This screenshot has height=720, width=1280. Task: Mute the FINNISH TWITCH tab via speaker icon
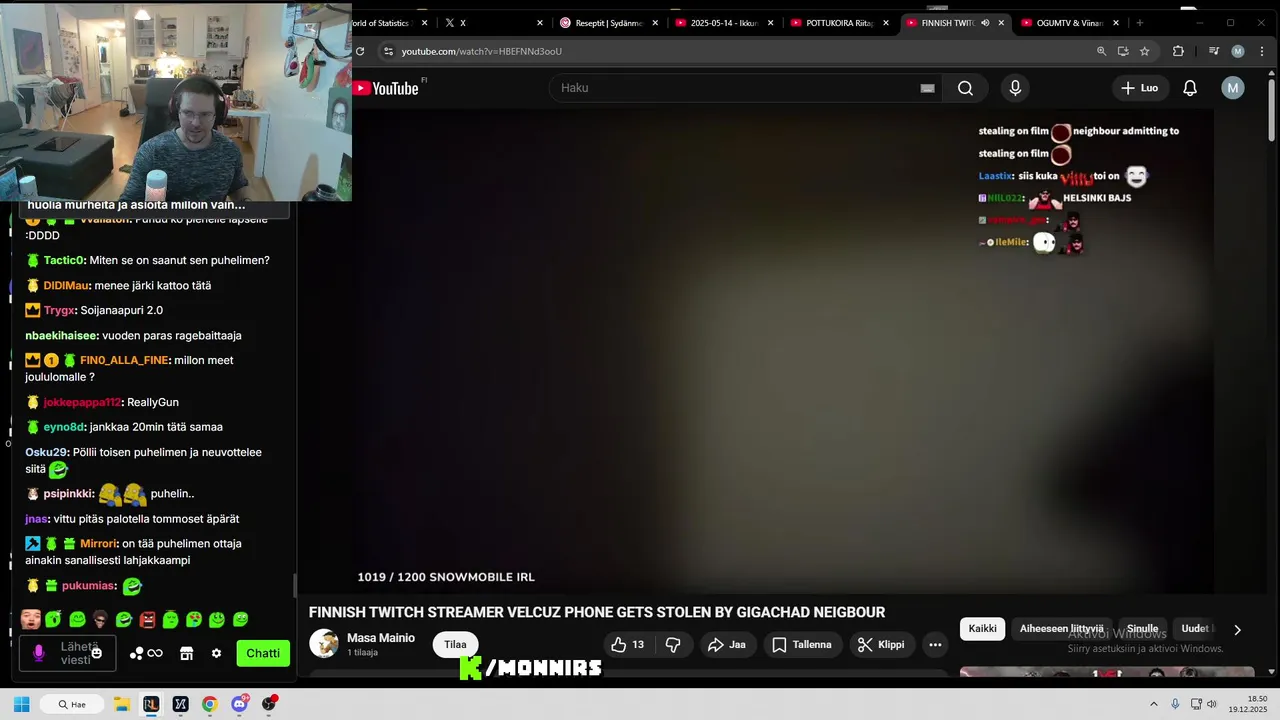(985, 23)
